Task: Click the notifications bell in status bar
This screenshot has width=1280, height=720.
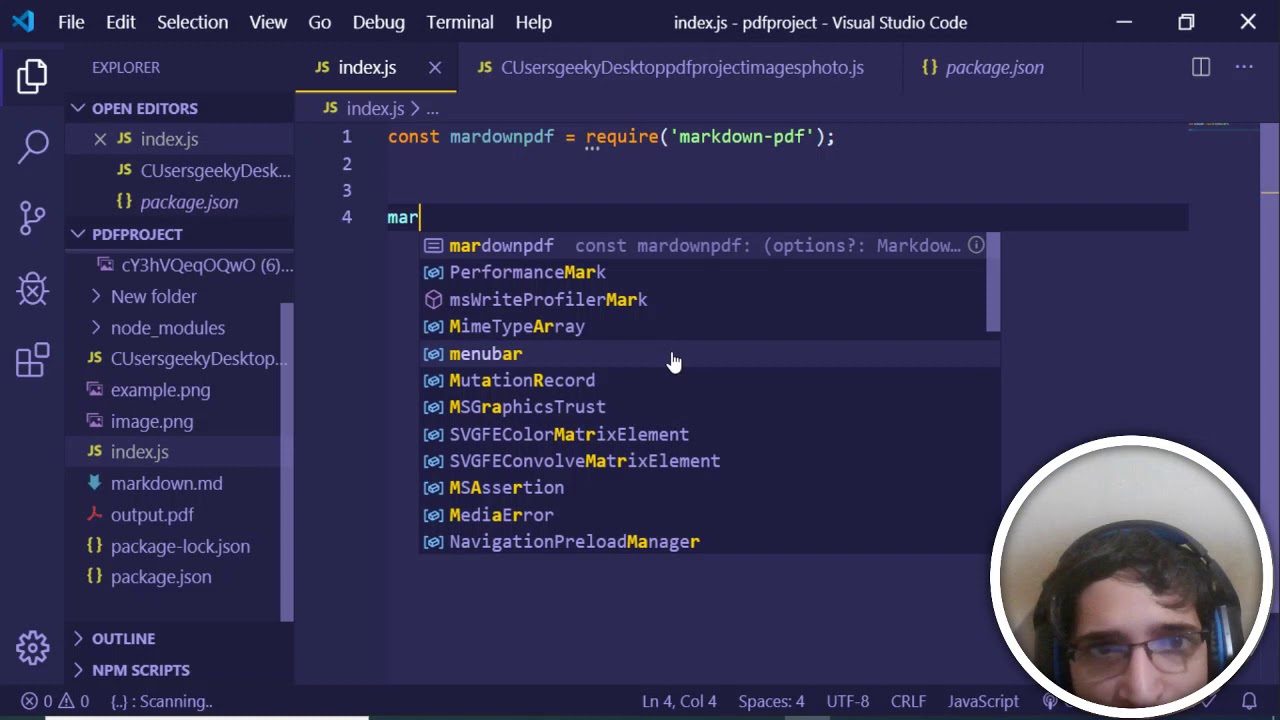Action: [x=1249, y=701]
